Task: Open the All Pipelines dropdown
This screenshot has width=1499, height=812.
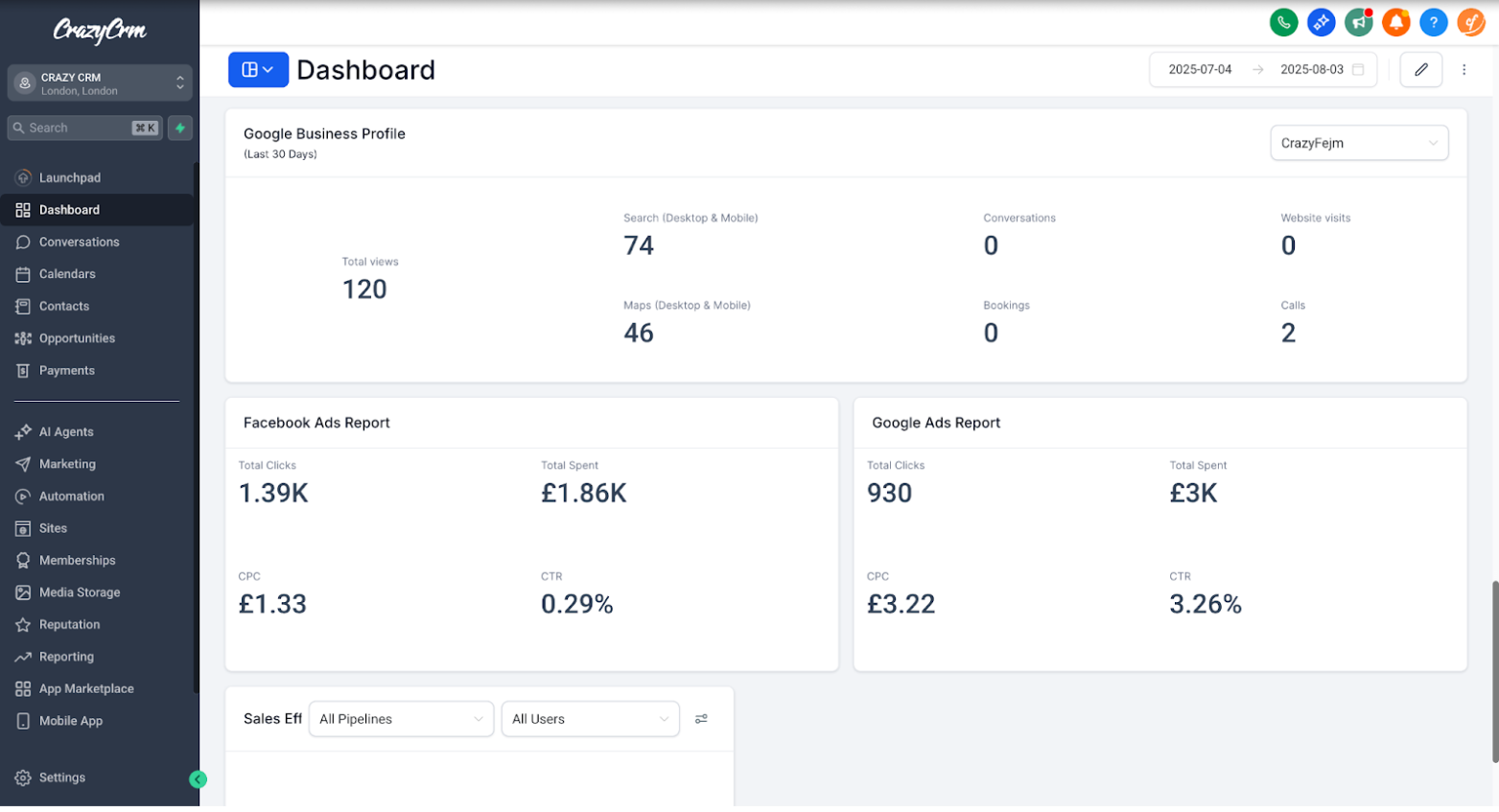Action: point(401,719)
